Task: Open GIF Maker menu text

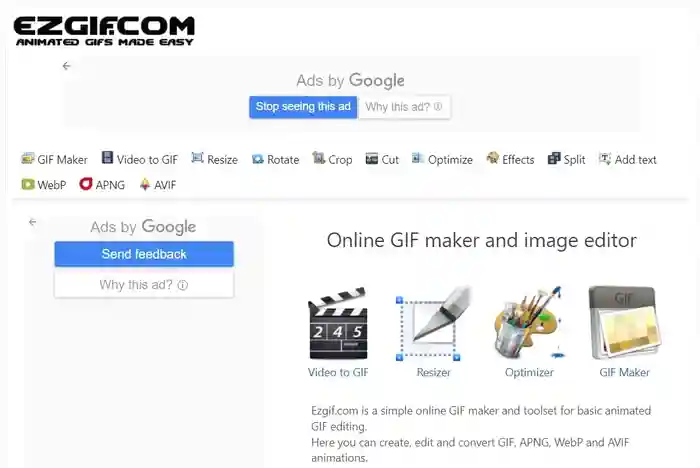Action: click(62, 160)
